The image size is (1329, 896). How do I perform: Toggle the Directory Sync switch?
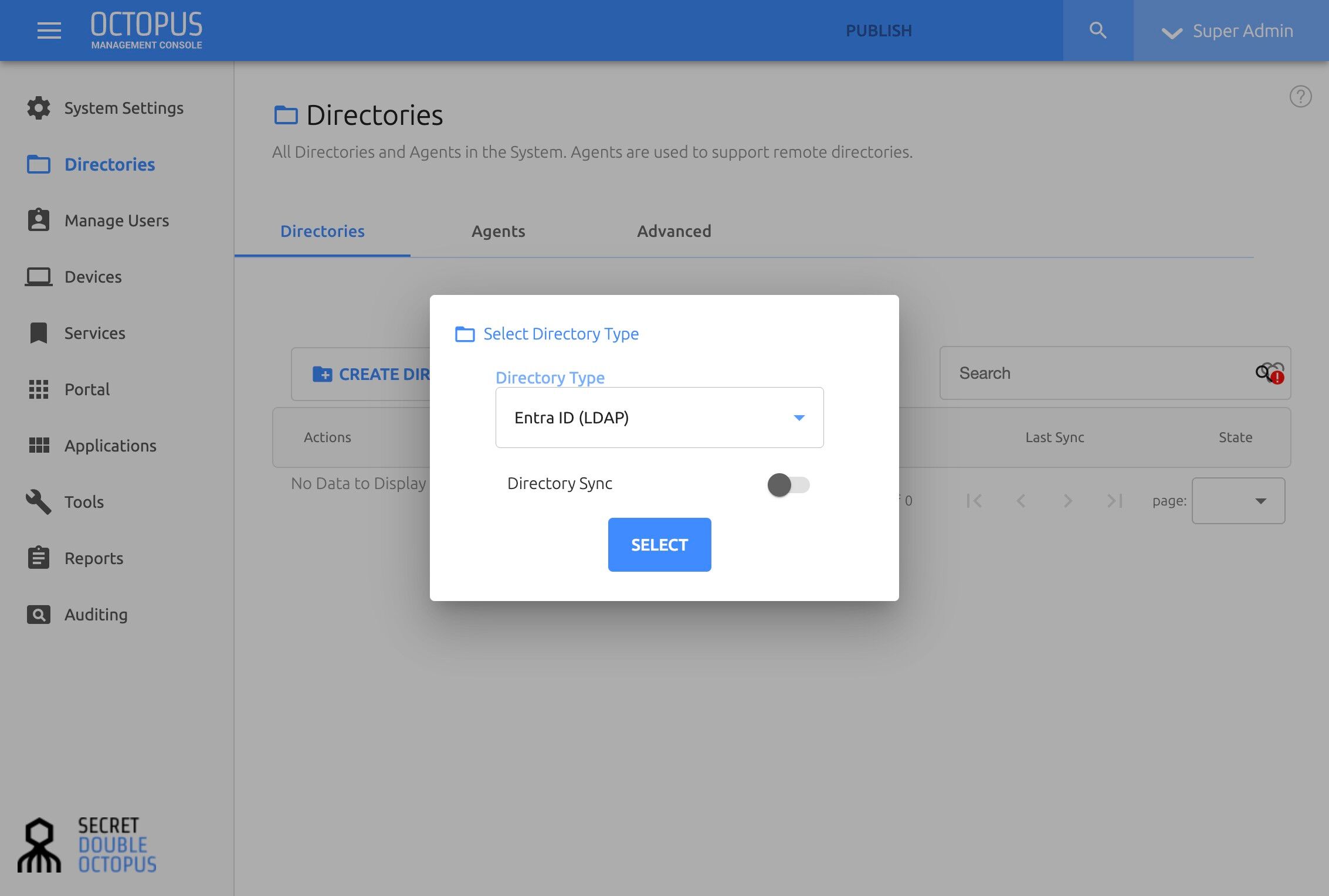pos(788,484)
